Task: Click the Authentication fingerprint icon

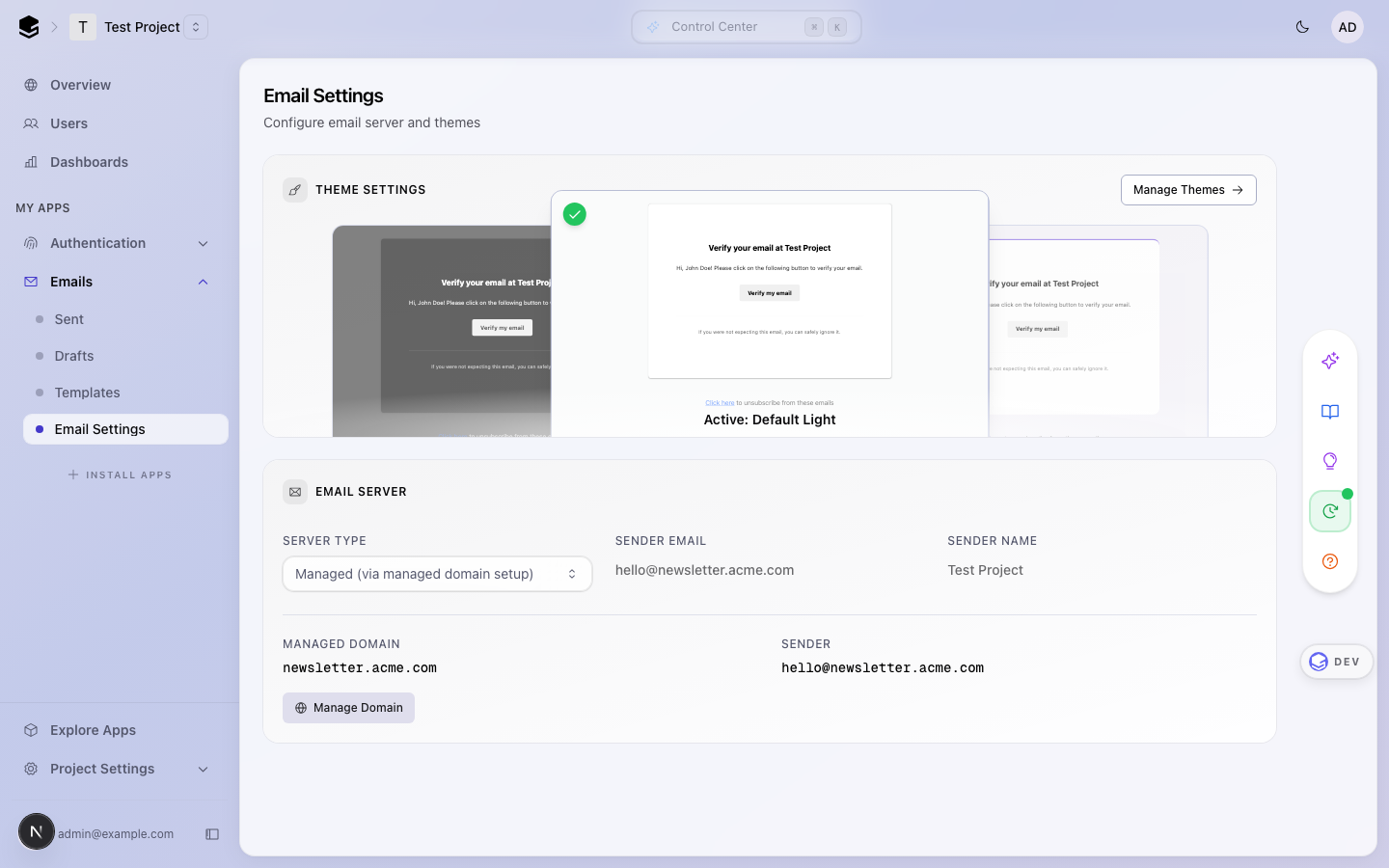Action: pos(31,243)
